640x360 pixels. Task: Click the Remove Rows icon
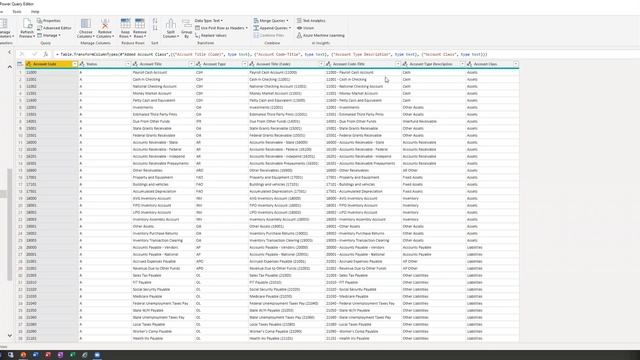[140, 23]
